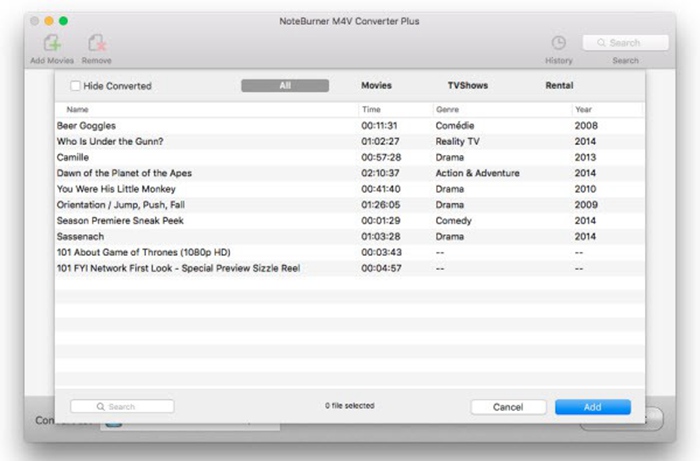Sort list by Name column header
Viewport: 700px width, 461px height.
click(x=78, y=109)
